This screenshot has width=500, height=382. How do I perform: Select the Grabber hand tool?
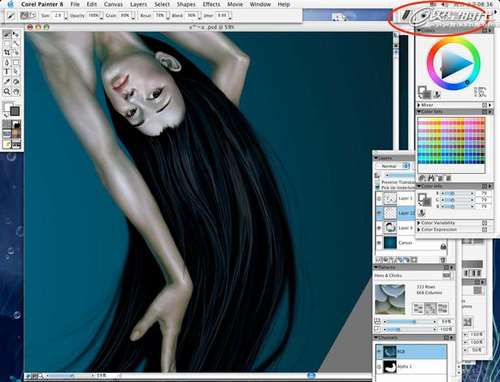16,91
